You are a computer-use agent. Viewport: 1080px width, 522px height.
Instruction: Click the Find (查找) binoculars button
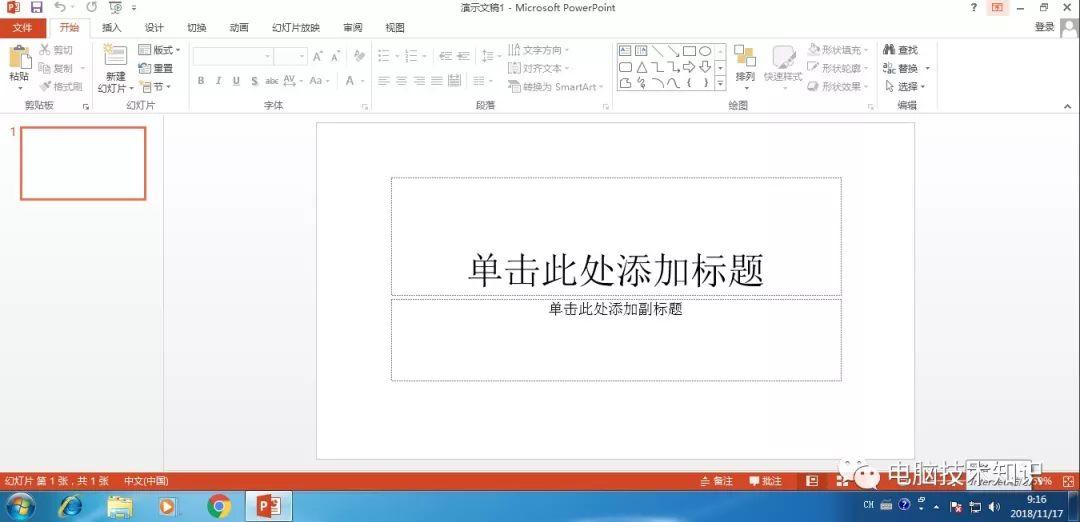900,50
